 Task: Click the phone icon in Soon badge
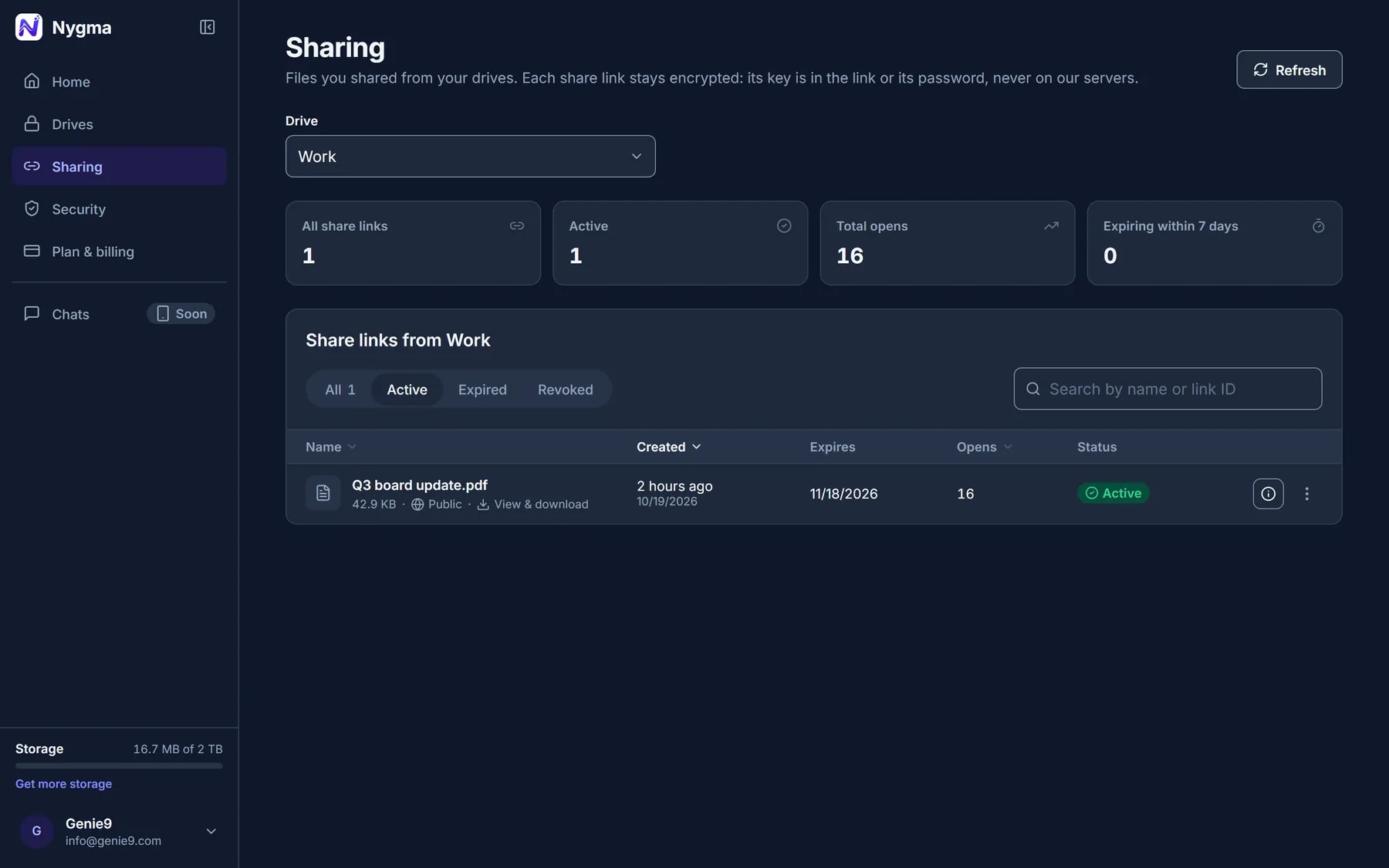163,314
